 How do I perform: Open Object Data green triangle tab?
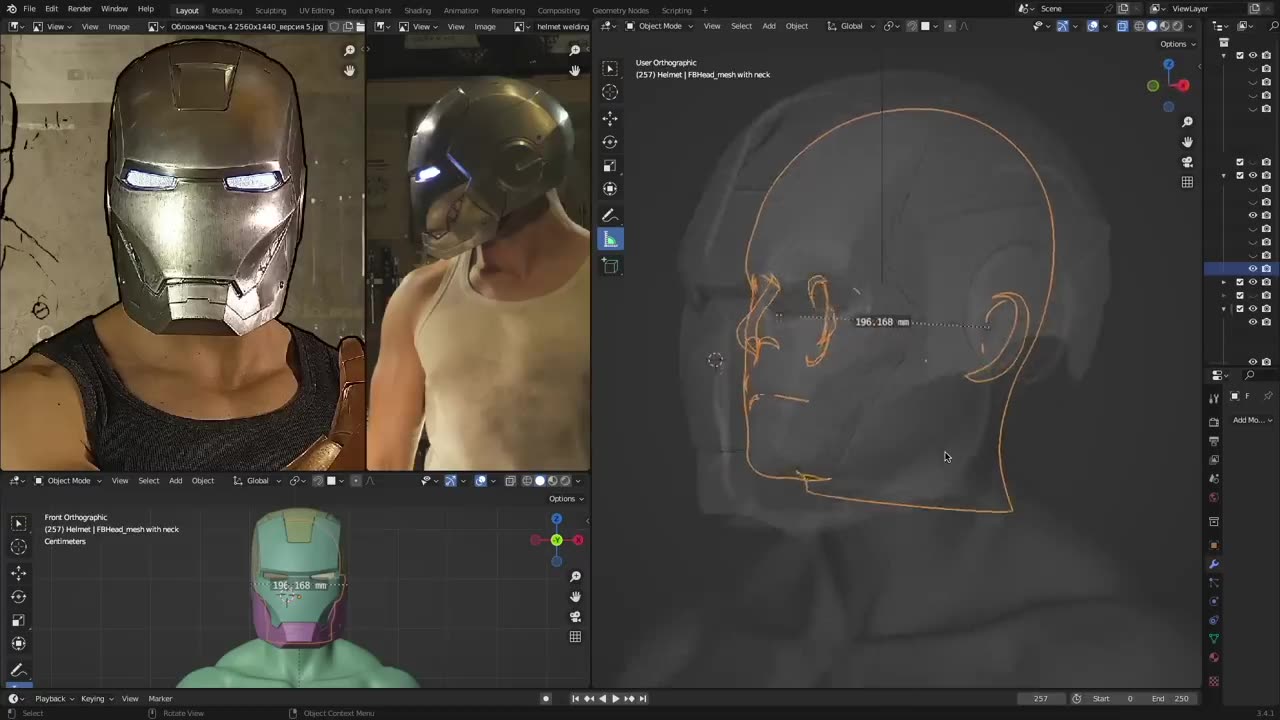point(1214,638)
